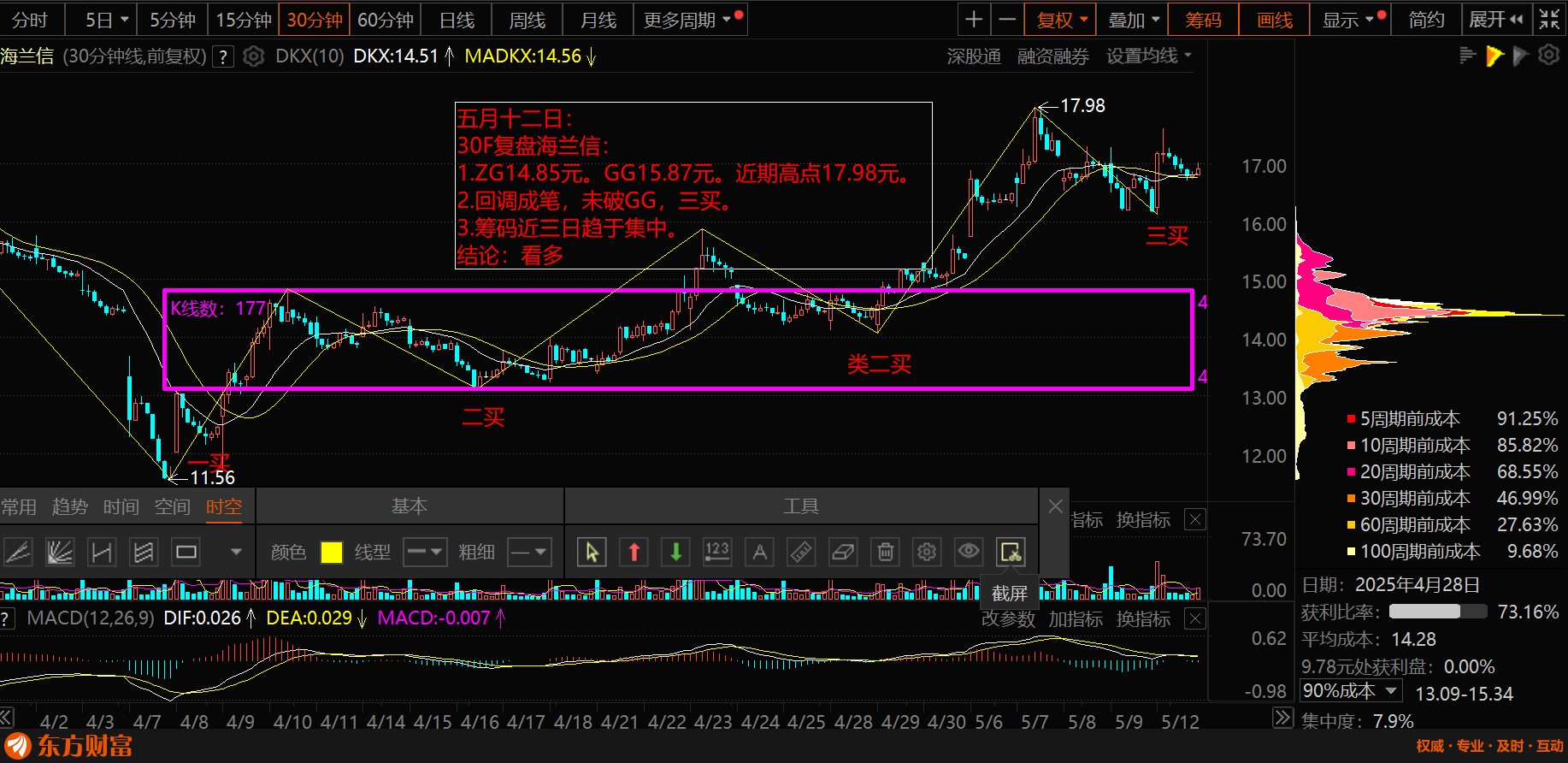The height and width of the screenshot is (763, 1568).
Task: Jump forward on the date axis
Action: coord(1282,718)
